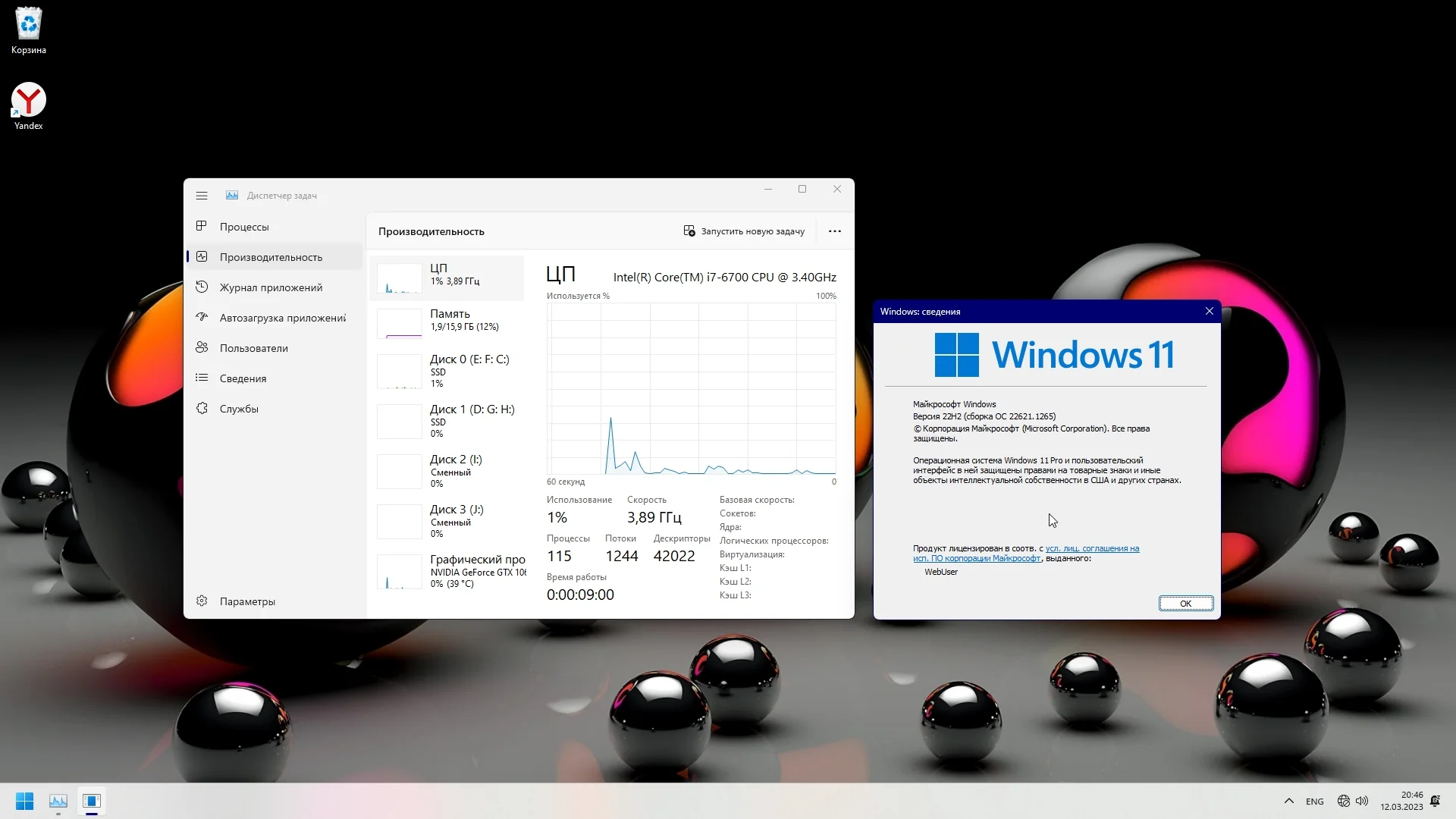The width and height of the screenshot is (1456, 819).
Task: Open the Windows Start menu
Action: point(24,801)
